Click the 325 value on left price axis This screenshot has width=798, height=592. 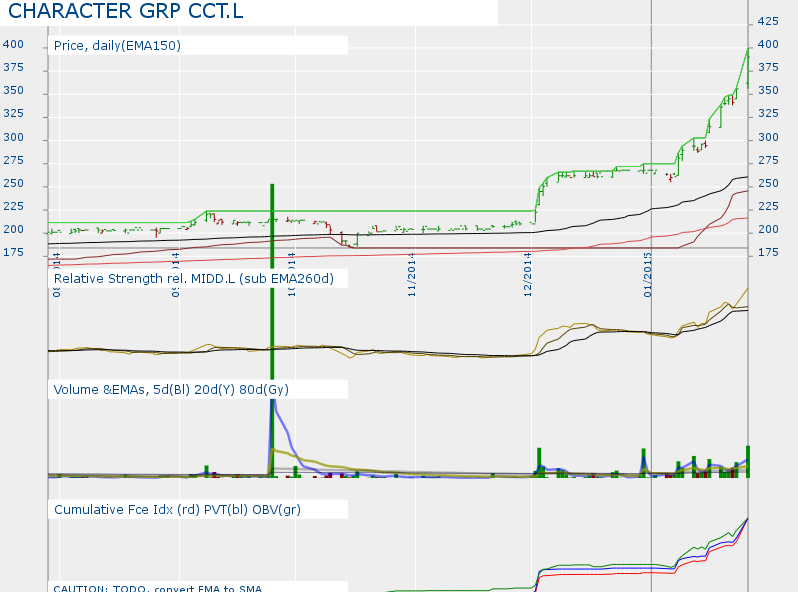point(13,113)
